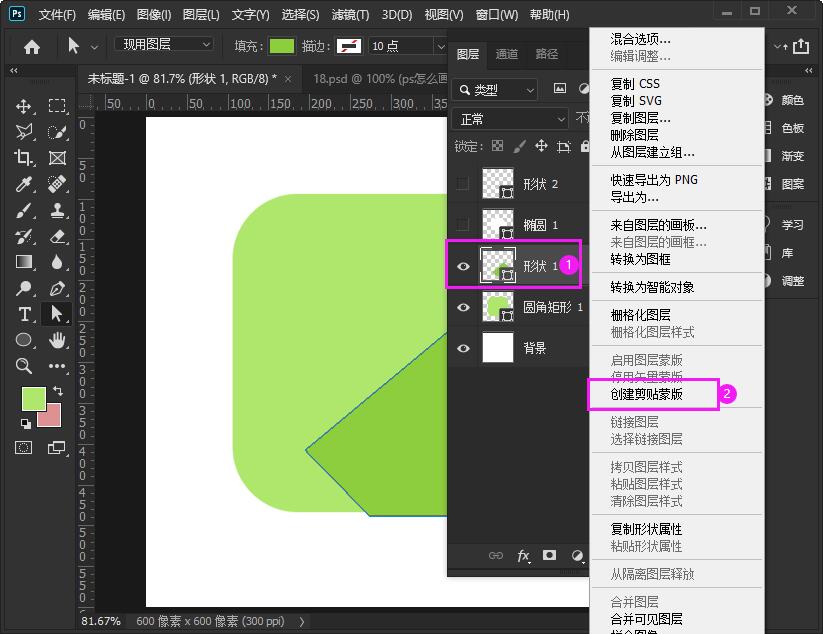Hide the 背景 layer

(x=463, y=348)
